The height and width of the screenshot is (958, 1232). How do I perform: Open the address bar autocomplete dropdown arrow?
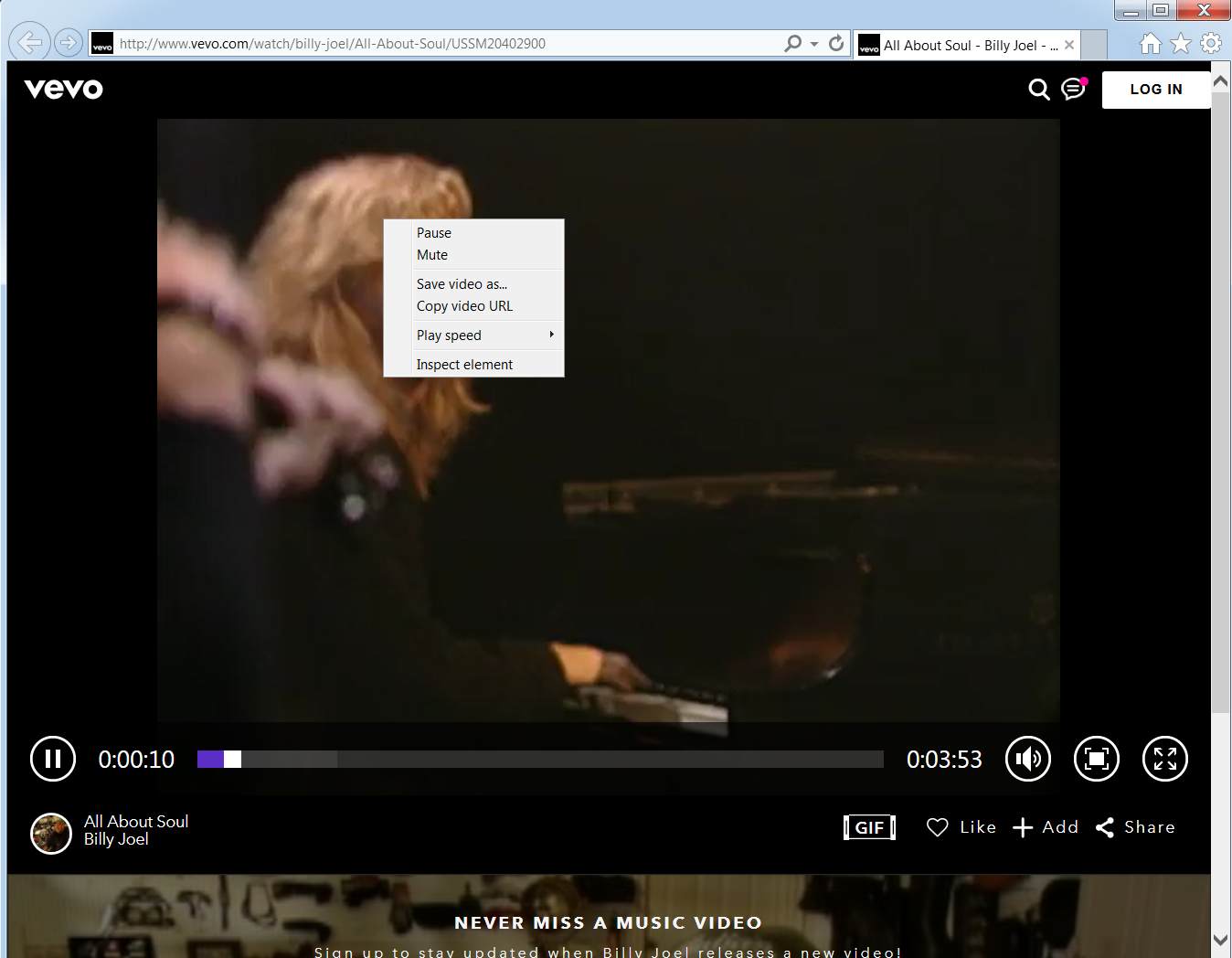point(814,44)
